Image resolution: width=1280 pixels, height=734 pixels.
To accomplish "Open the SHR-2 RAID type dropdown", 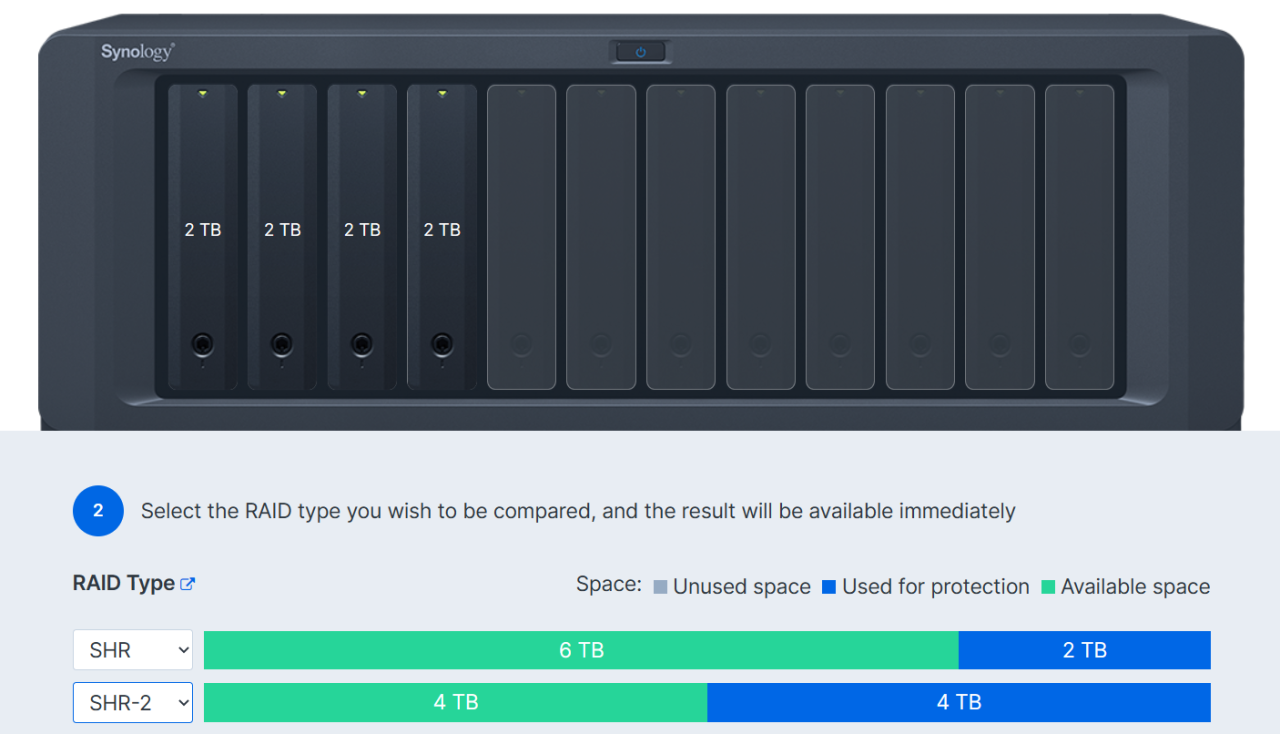I will (132, 702).
